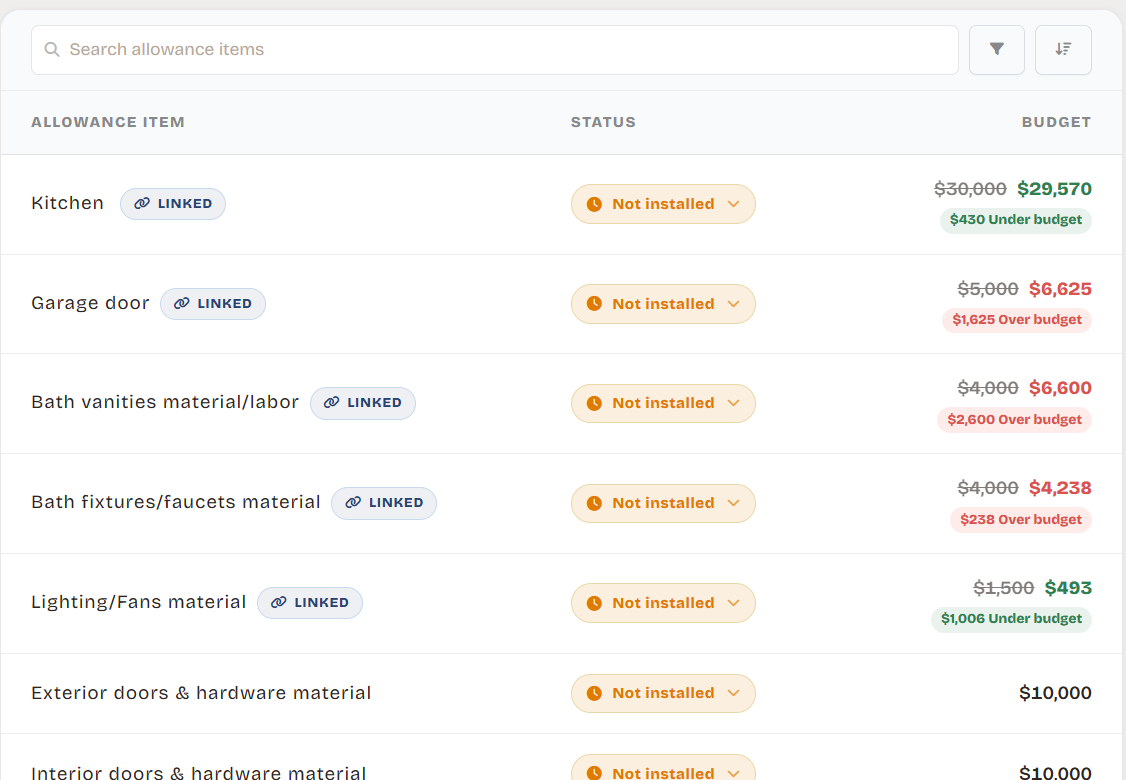Screen dimensions: 1126x780
Task: Click the $1,625 Over budget tag
Action: click(1017, 320)
